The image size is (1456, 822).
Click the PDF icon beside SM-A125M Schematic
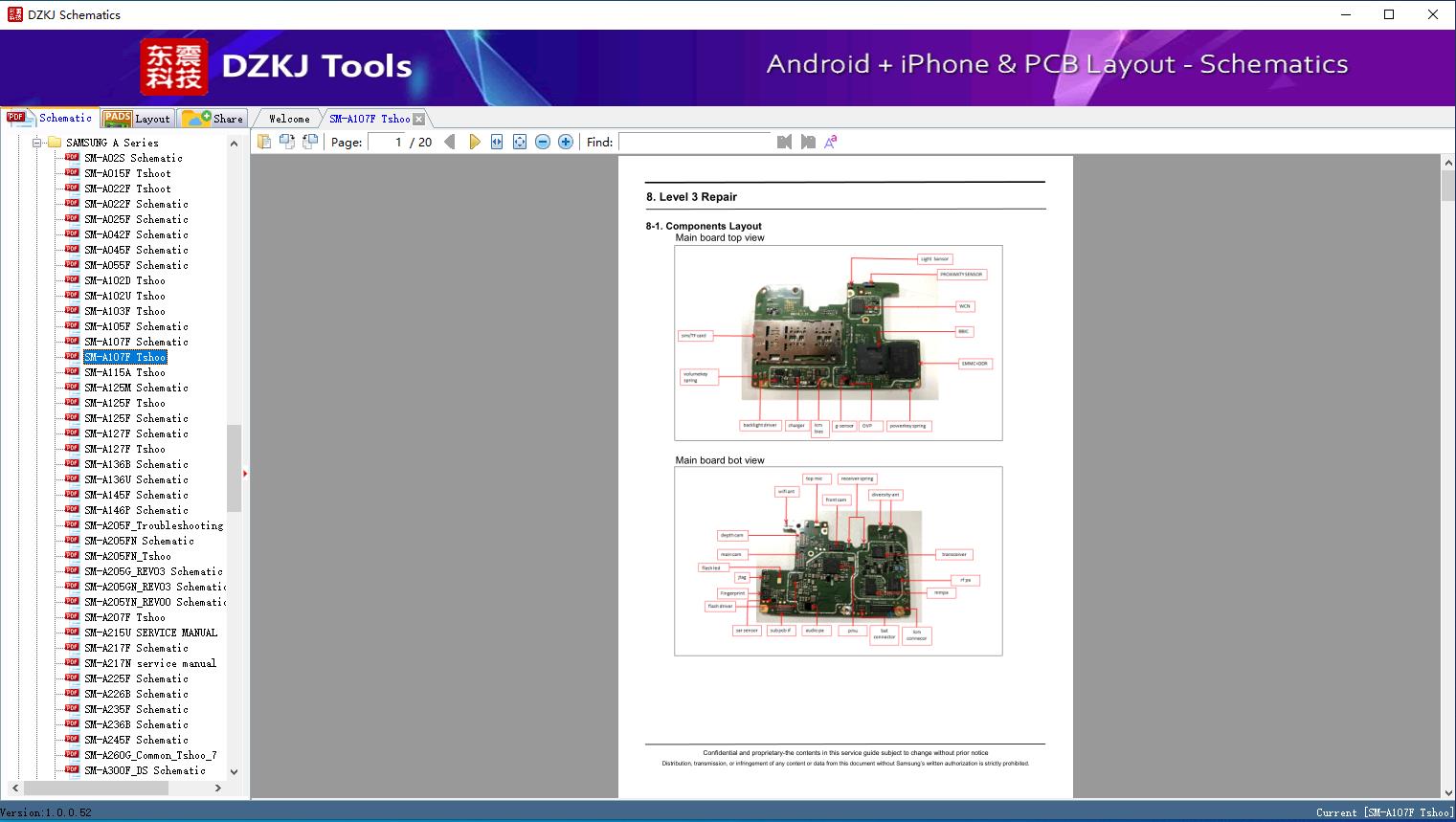pos(72,387)
